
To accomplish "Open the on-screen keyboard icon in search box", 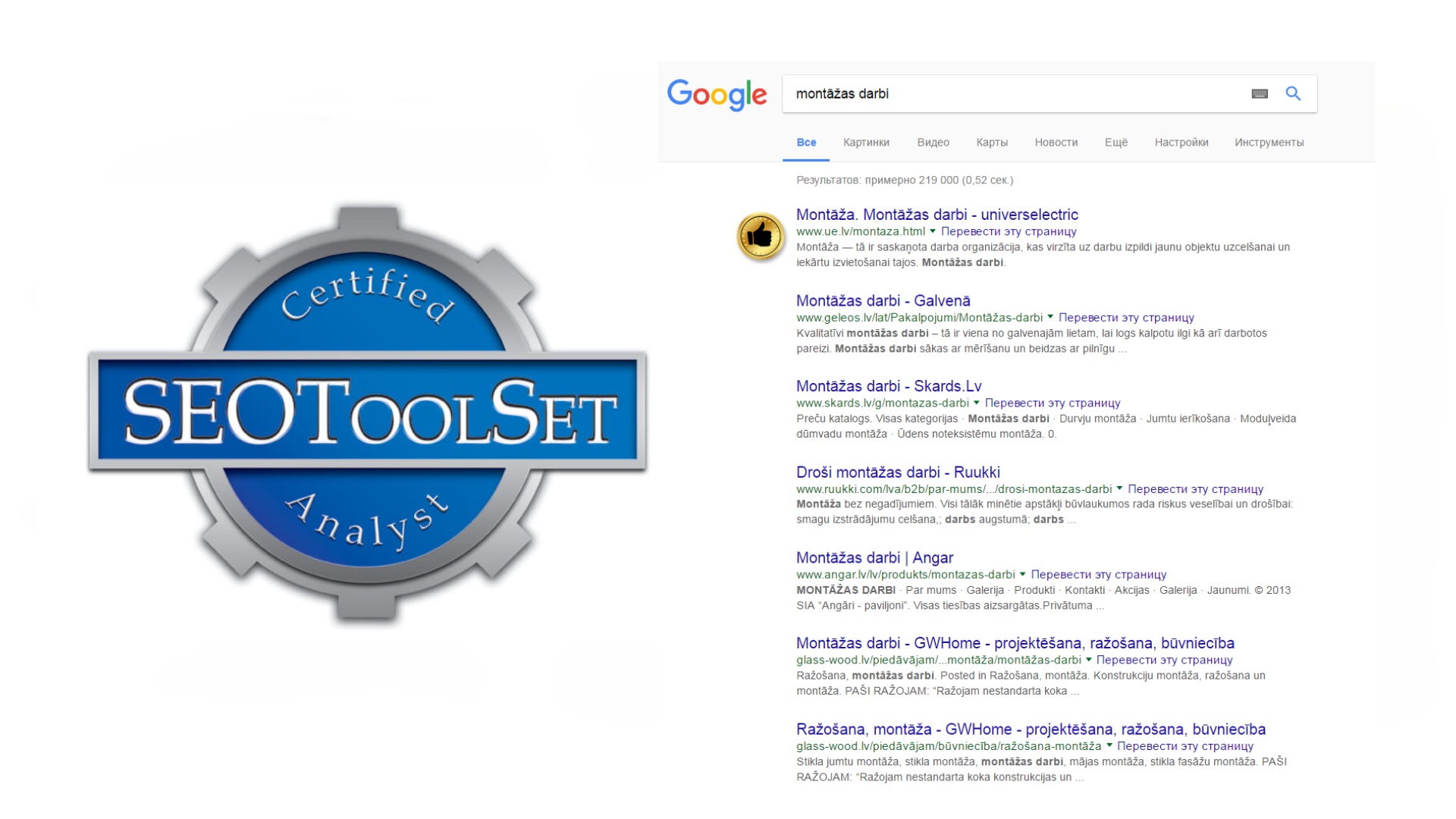I will coord(1260,94).
